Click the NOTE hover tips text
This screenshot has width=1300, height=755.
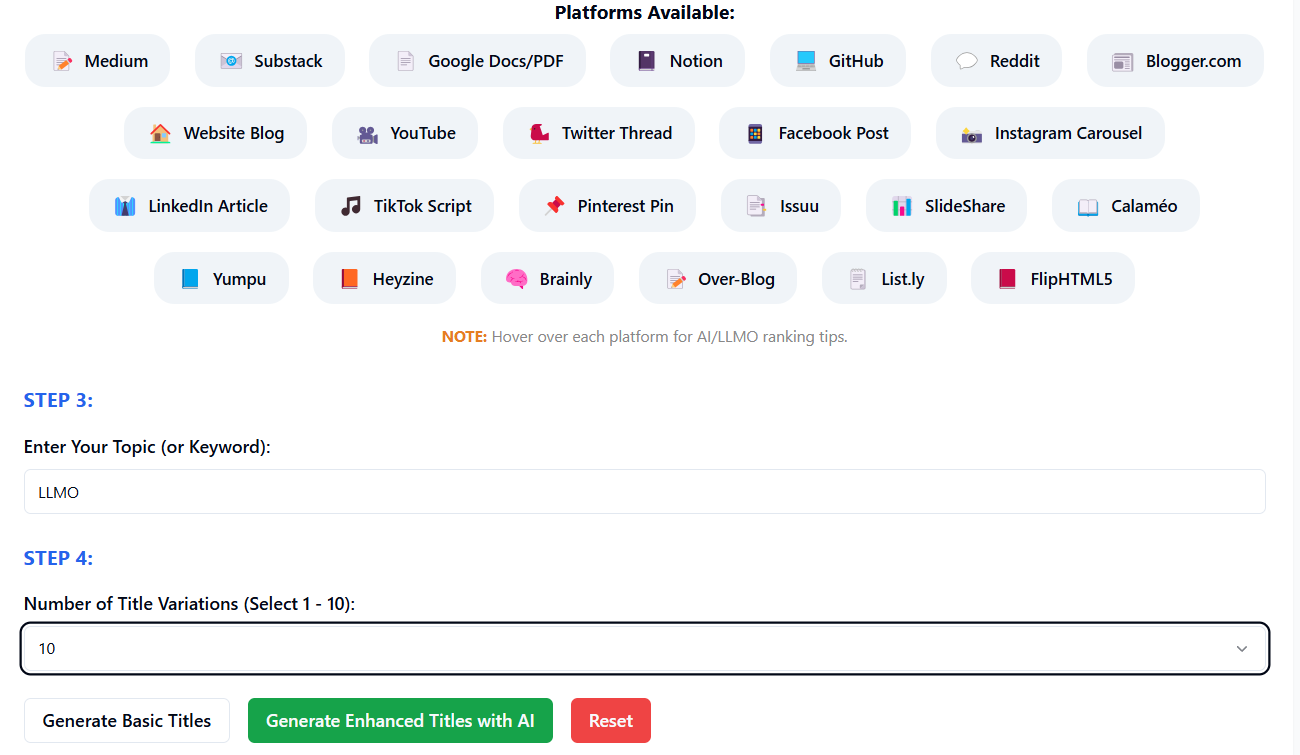tap(645, 337)
